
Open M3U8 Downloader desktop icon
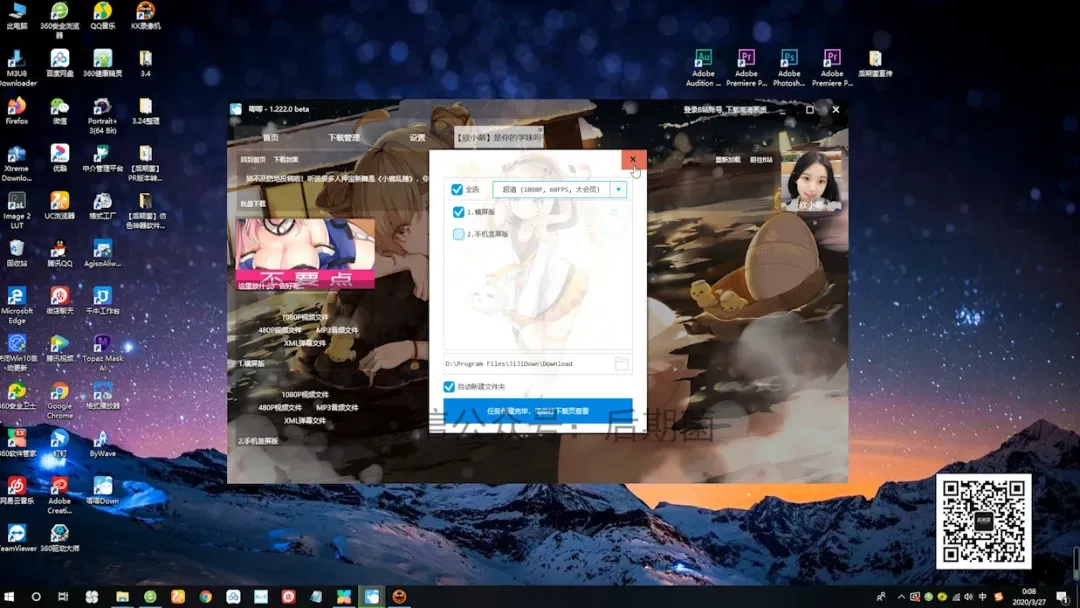[x=17, y=67]
